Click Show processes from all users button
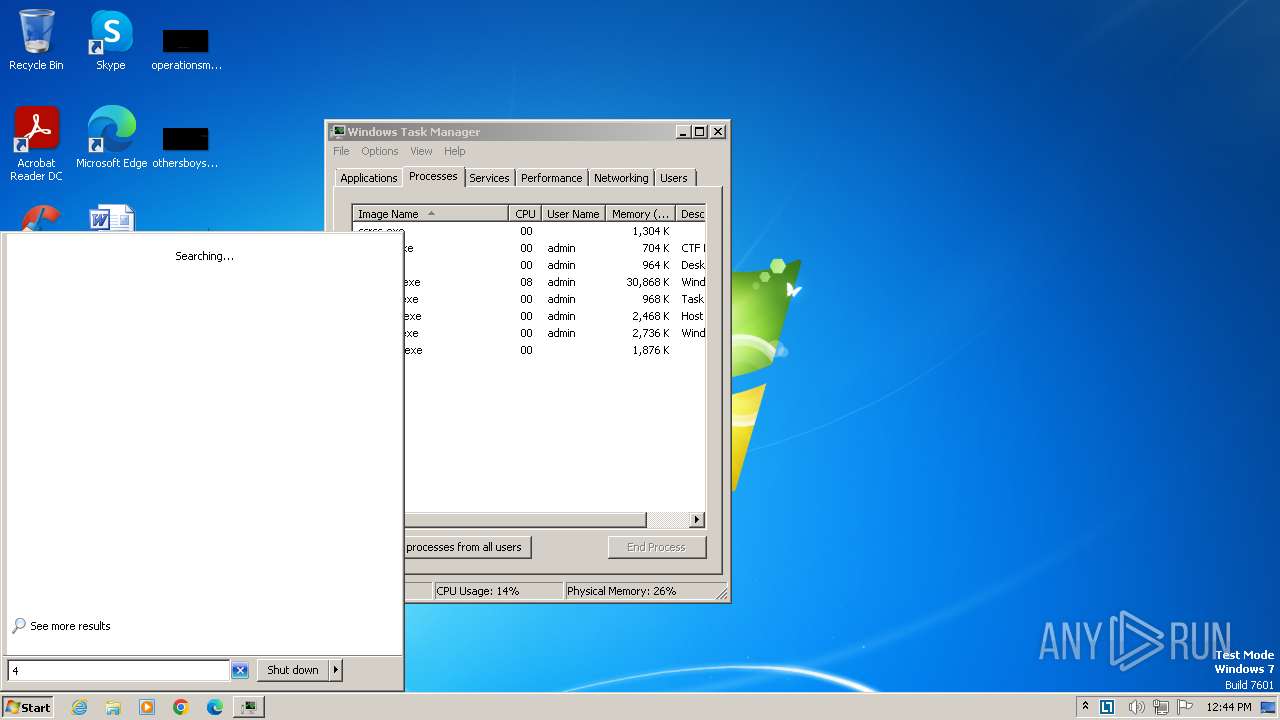This screenshot has height=720, width=1280. click(467, 547)
